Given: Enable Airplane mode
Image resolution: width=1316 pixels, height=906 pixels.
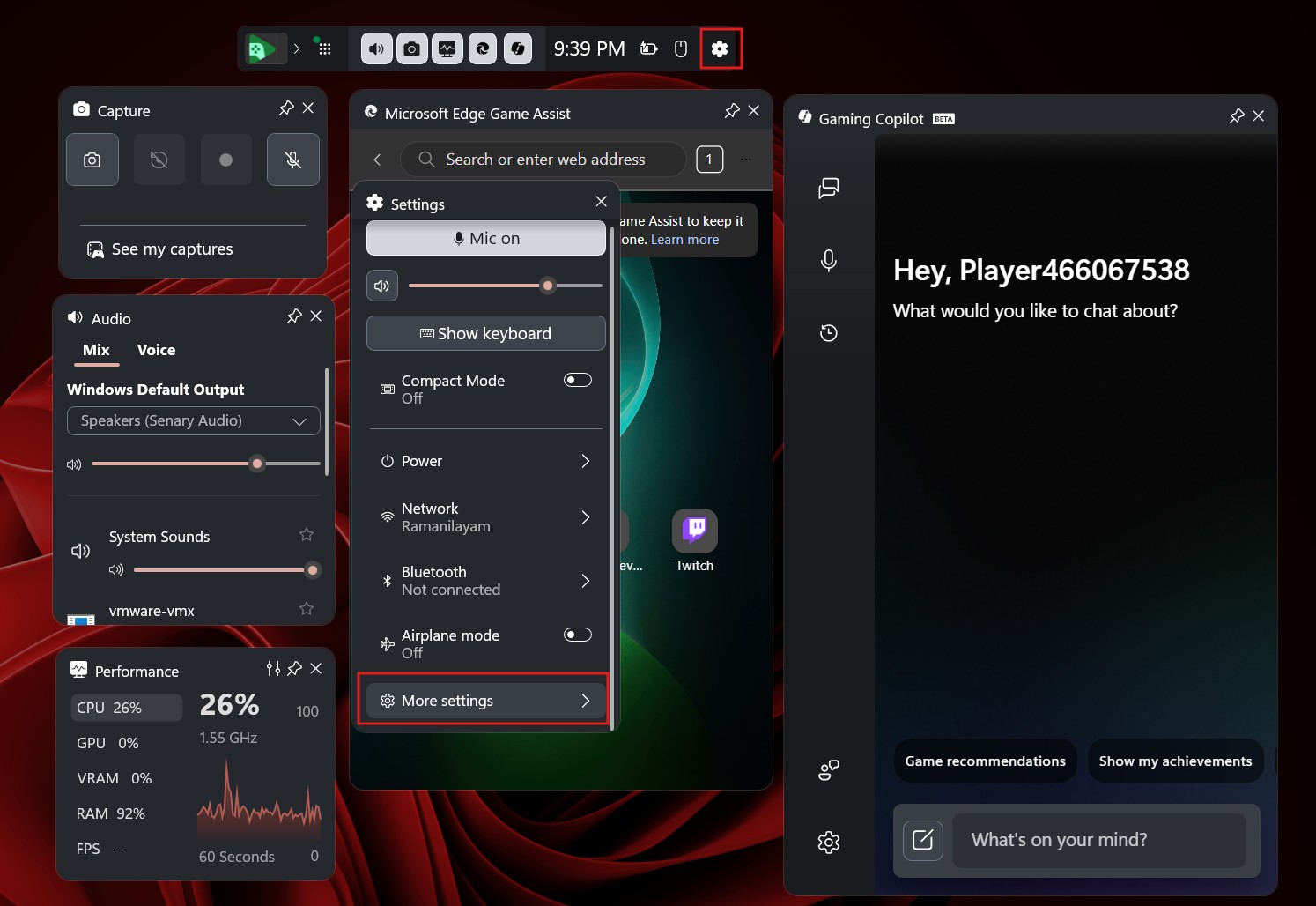Looking at the screenshot, I should [577, 634].
